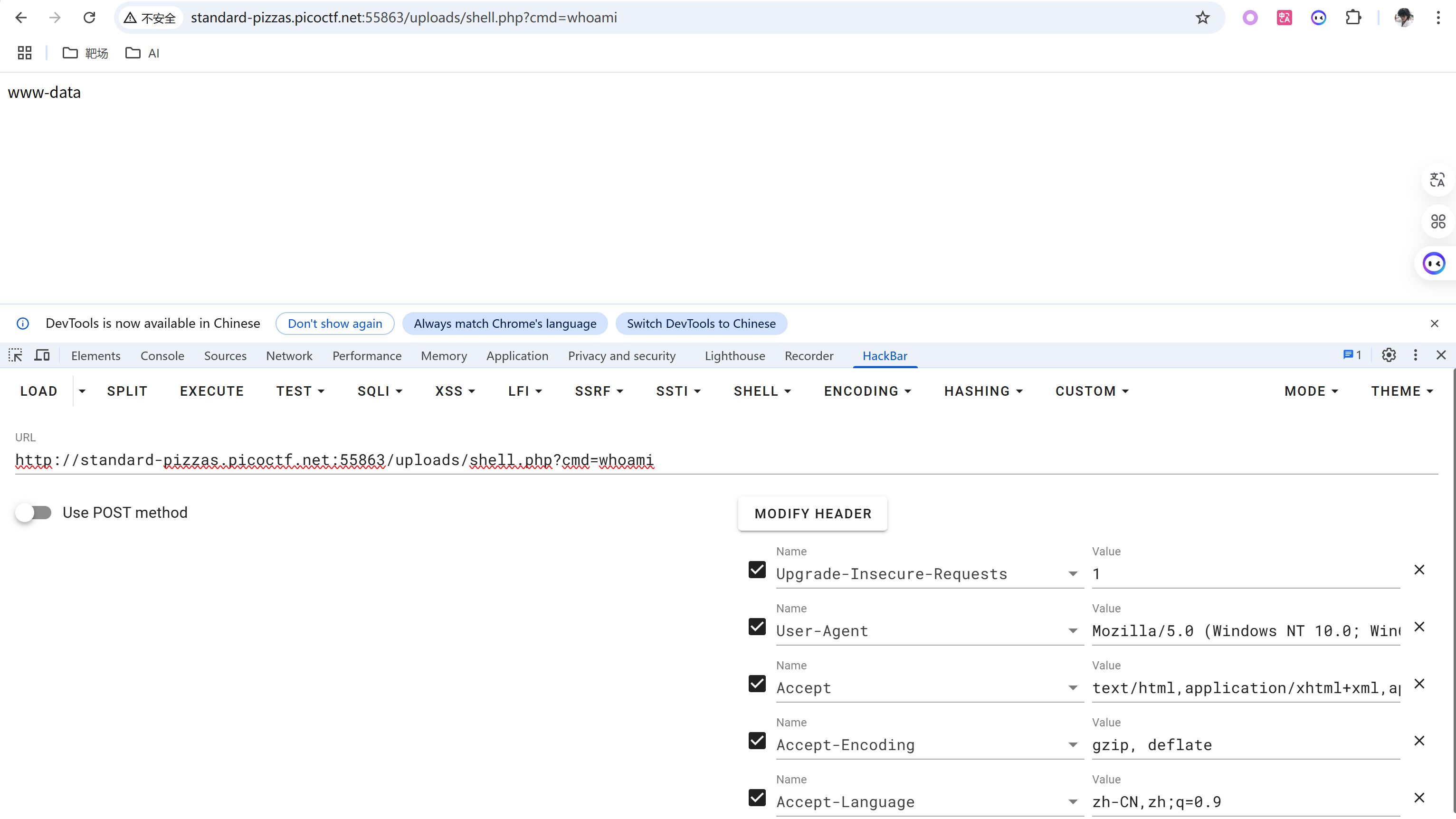Switch to the Console tab

[x=162, y=355]
